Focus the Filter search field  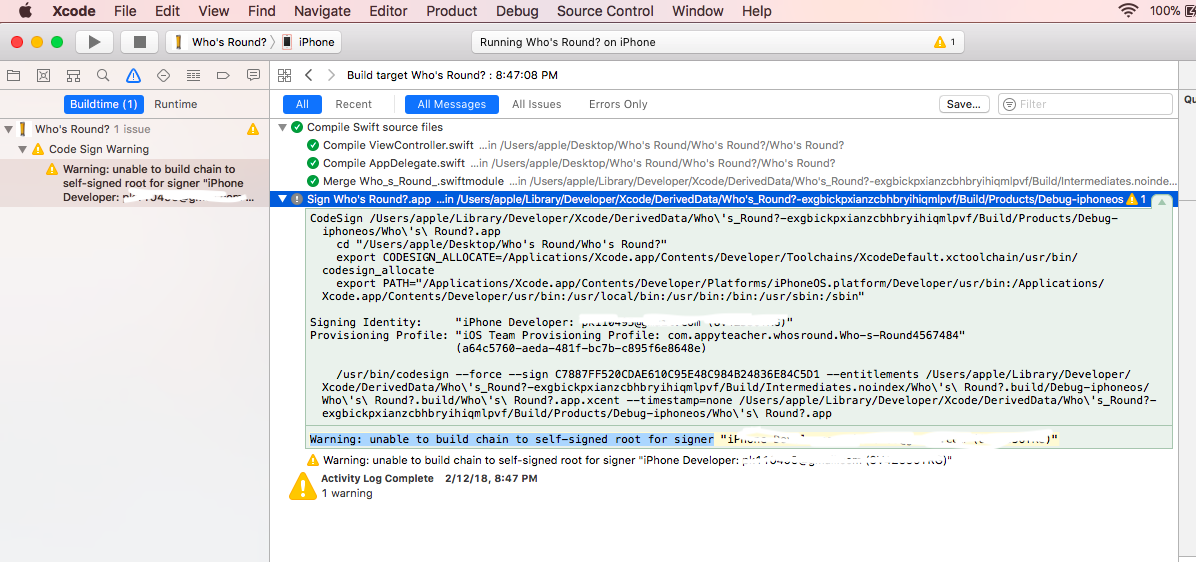(1085, 104)
